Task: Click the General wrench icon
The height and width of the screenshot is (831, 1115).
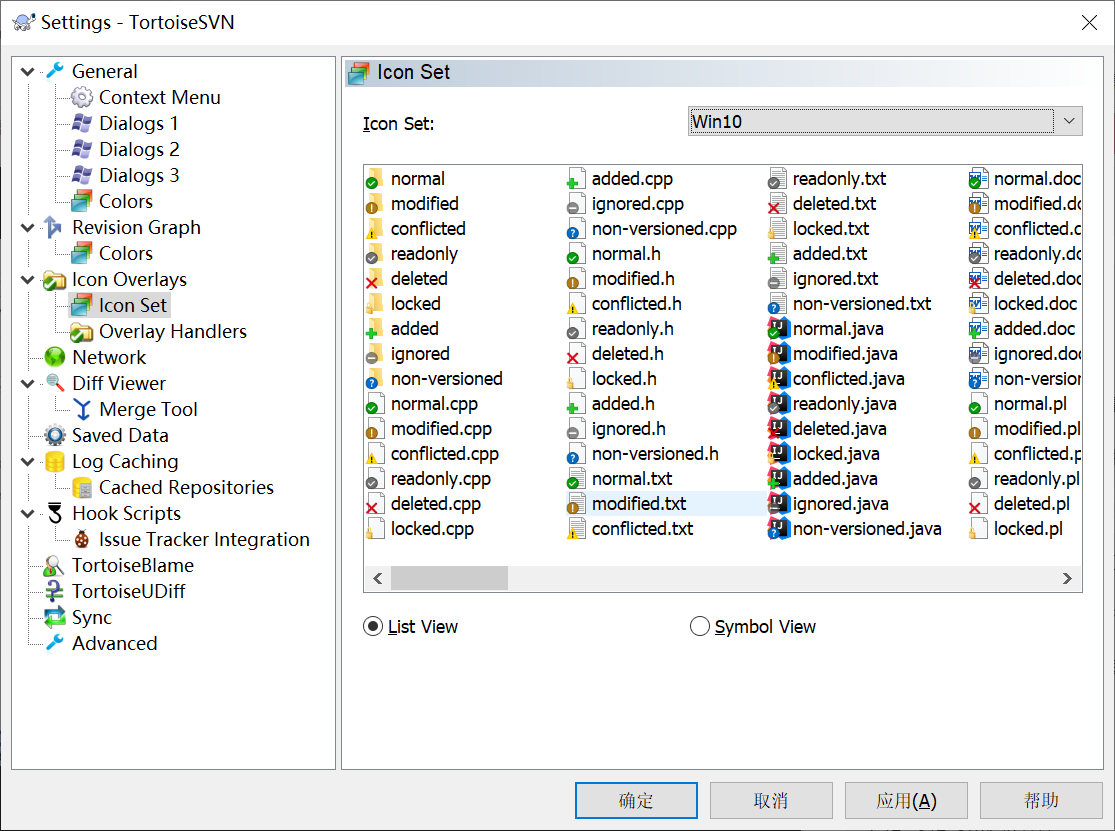Action: pos(55,71)
